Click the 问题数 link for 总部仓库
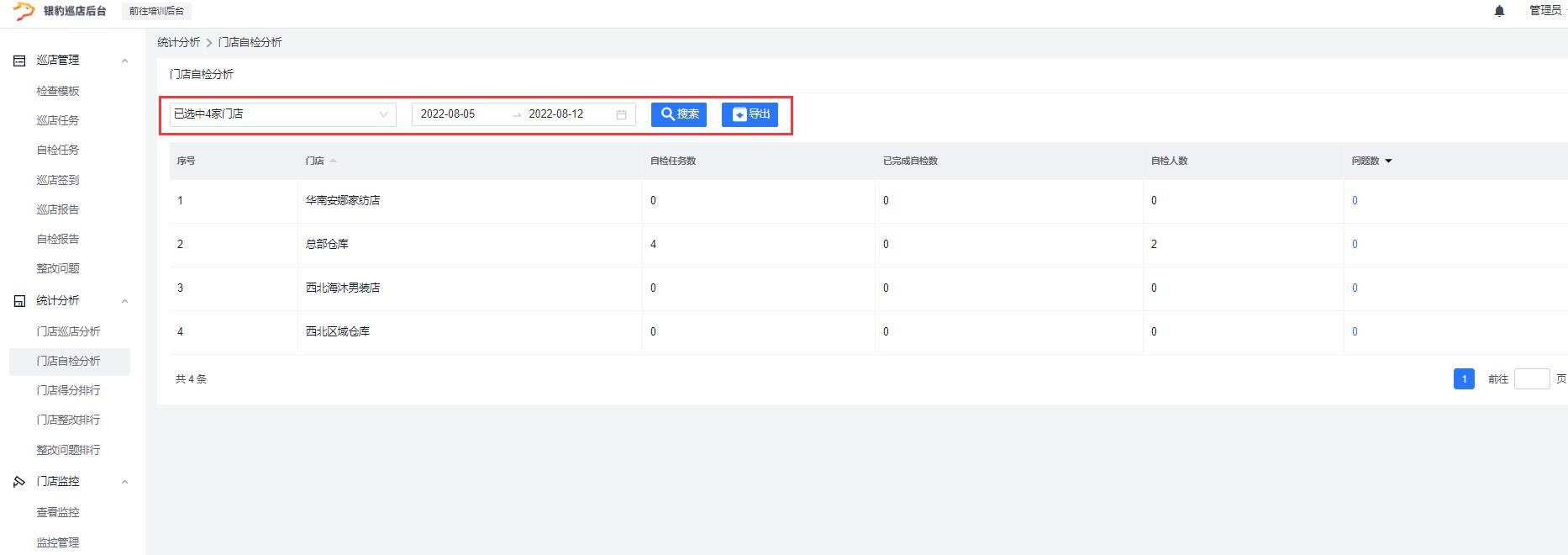 pos(1355,244)
